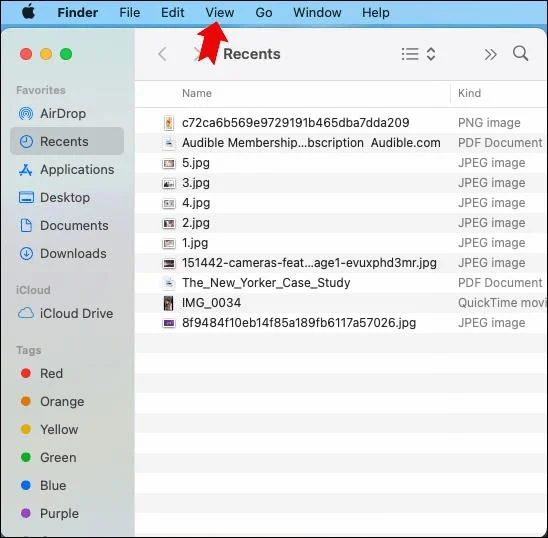Click the 151442-cameras file thumbnail
548x538 pixels.
click(x=168, y=263)
